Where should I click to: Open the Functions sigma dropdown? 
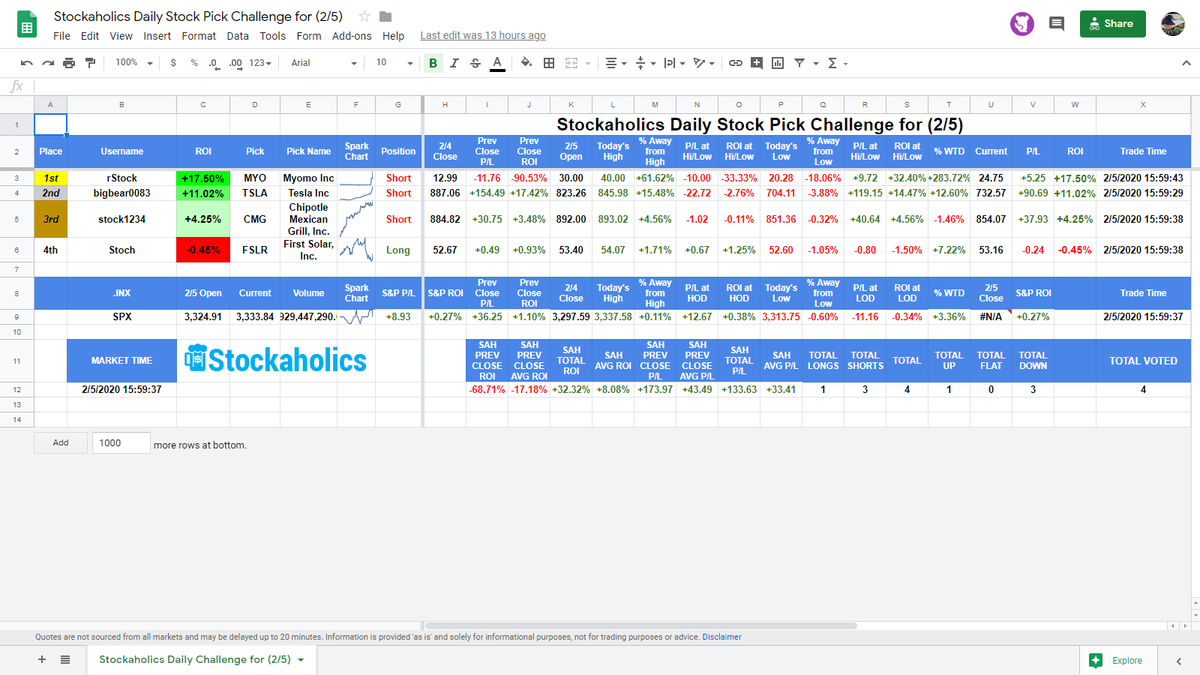[836, 63]
